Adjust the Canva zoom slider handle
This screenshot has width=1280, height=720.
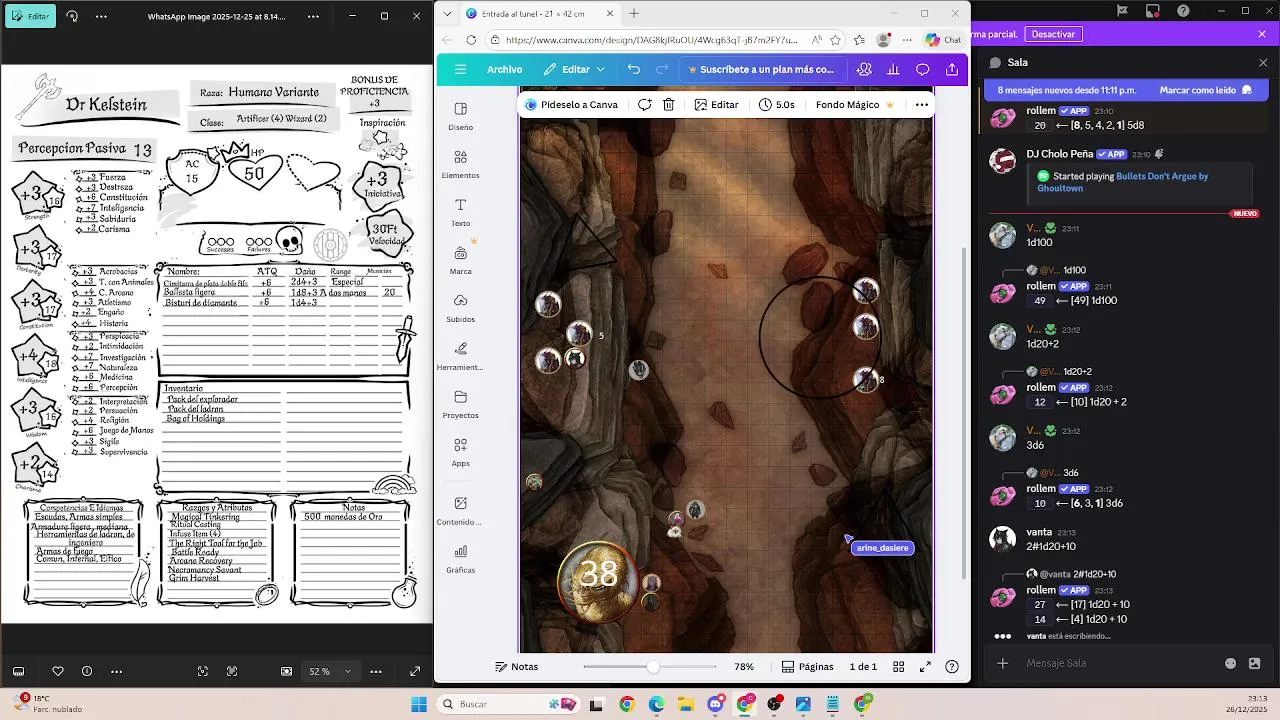pos(653,667)
